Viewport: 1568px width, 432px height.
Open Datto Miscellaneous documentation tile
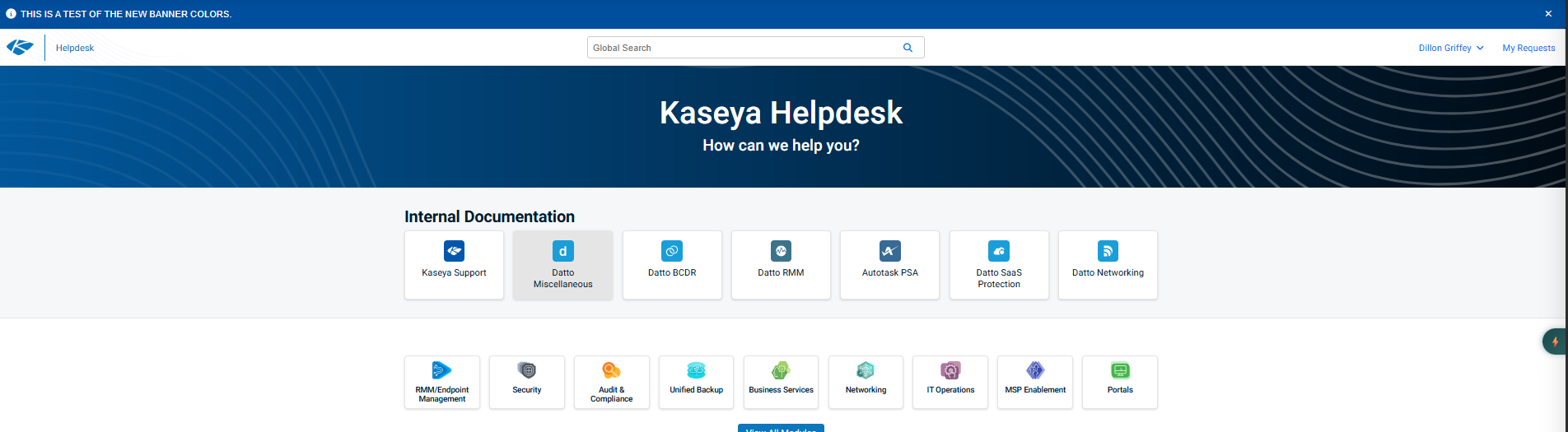pyautogui.click(x=562, y=264)
